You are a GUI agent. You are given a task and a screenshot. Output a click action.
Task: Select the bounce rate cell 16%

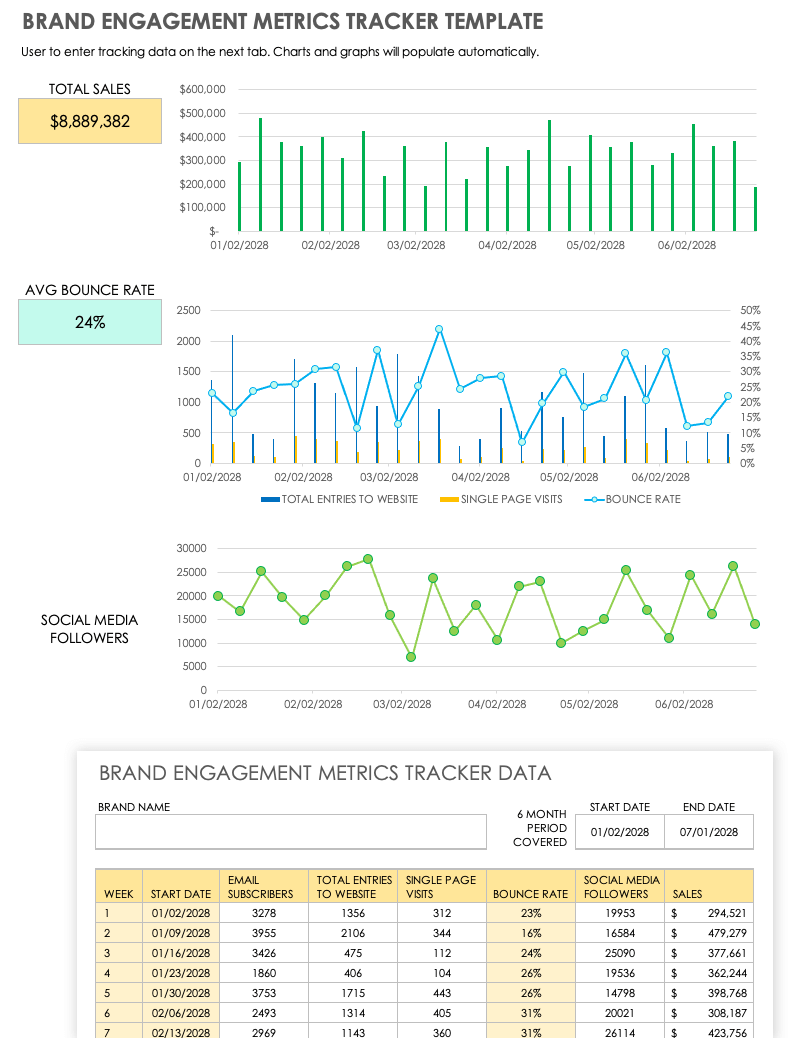point(531,933)
